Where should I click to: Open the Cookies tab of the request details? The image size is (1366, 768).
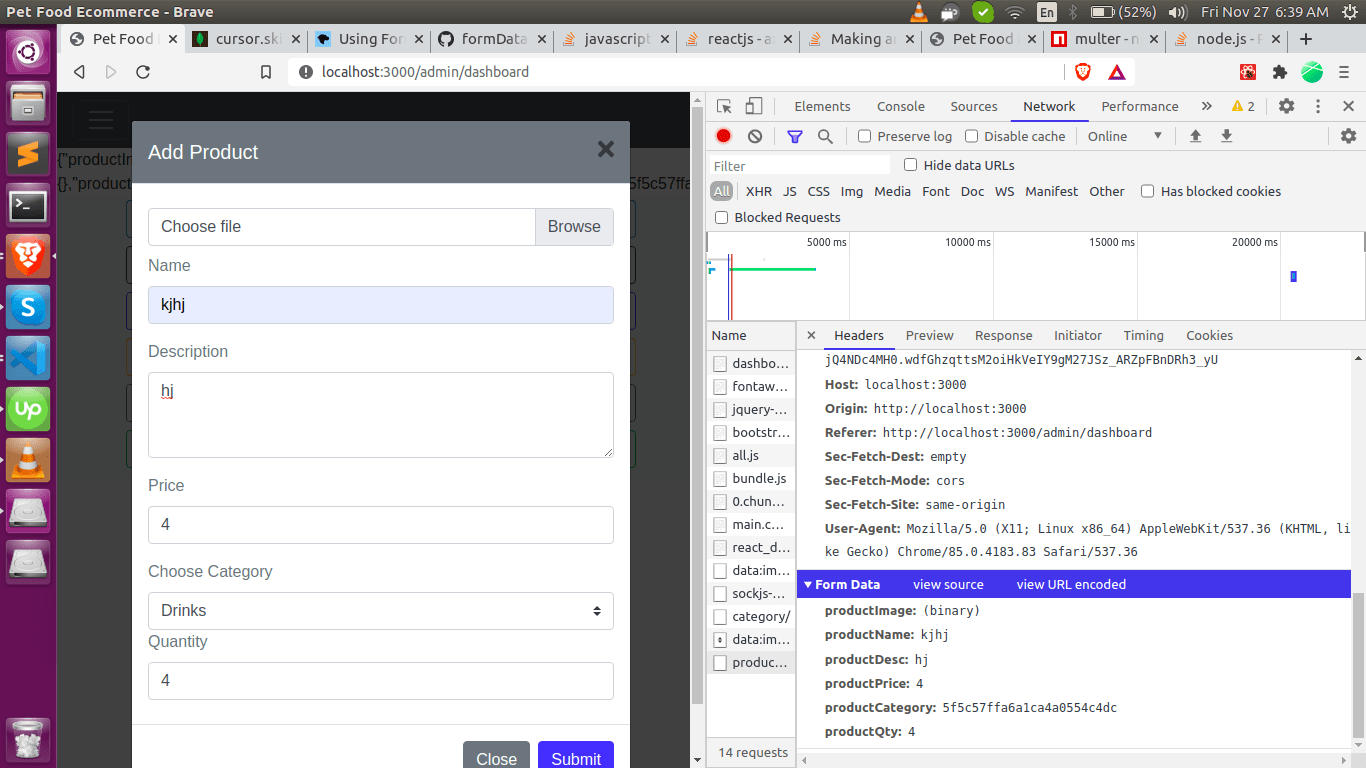click(1209, 335)
